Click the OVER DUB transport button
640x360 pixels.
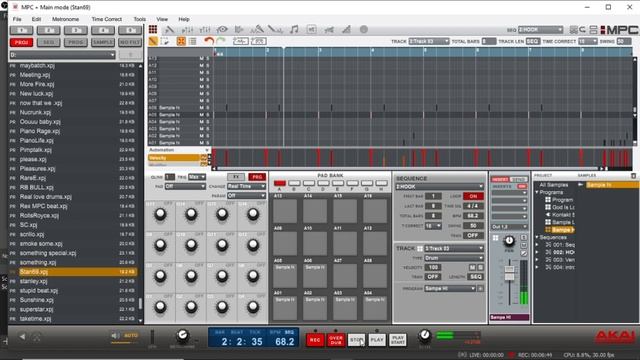click(336, 340)
